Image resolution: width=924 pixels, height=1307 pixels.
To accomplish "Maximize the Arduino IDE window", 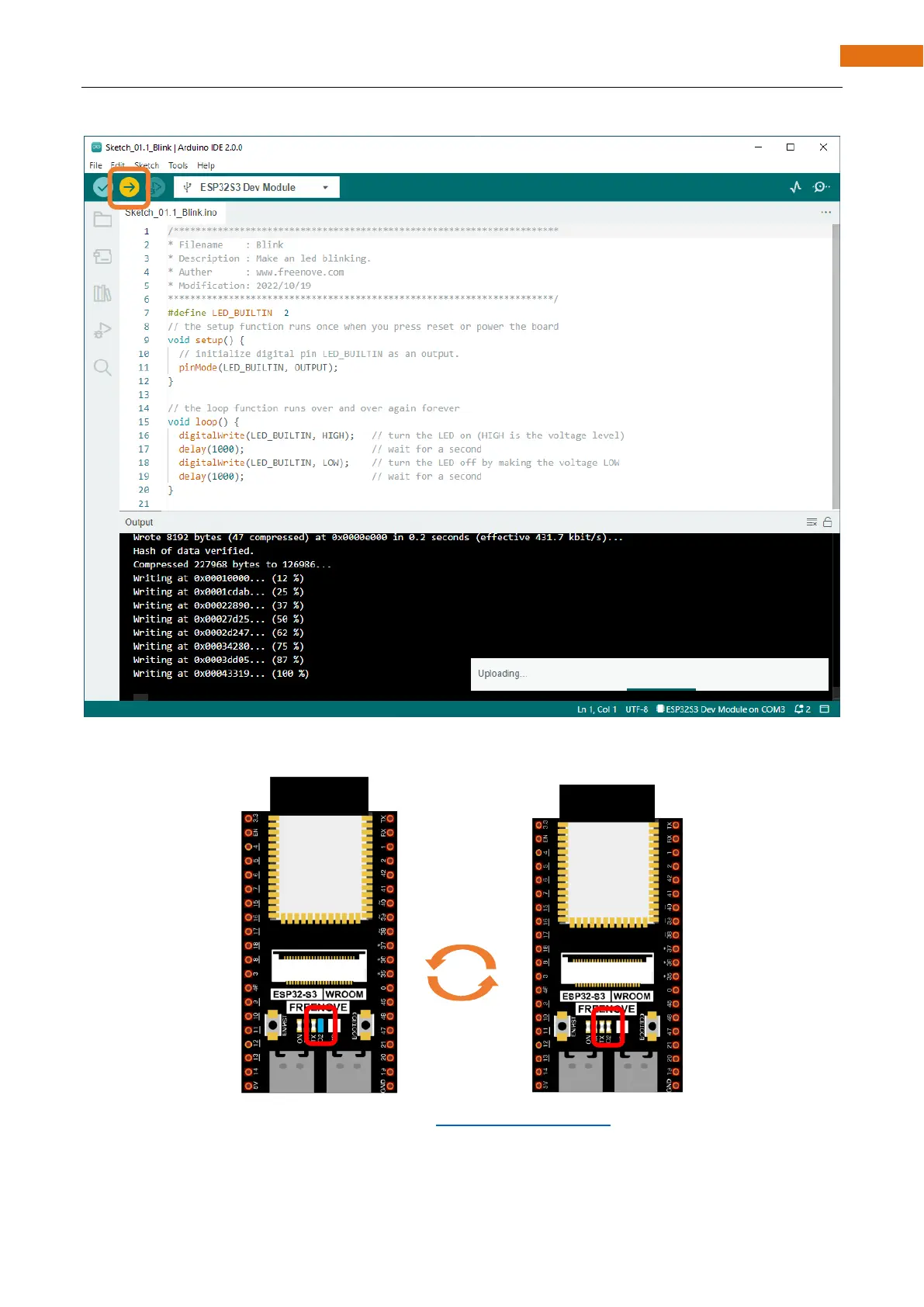I will (791, 147).
